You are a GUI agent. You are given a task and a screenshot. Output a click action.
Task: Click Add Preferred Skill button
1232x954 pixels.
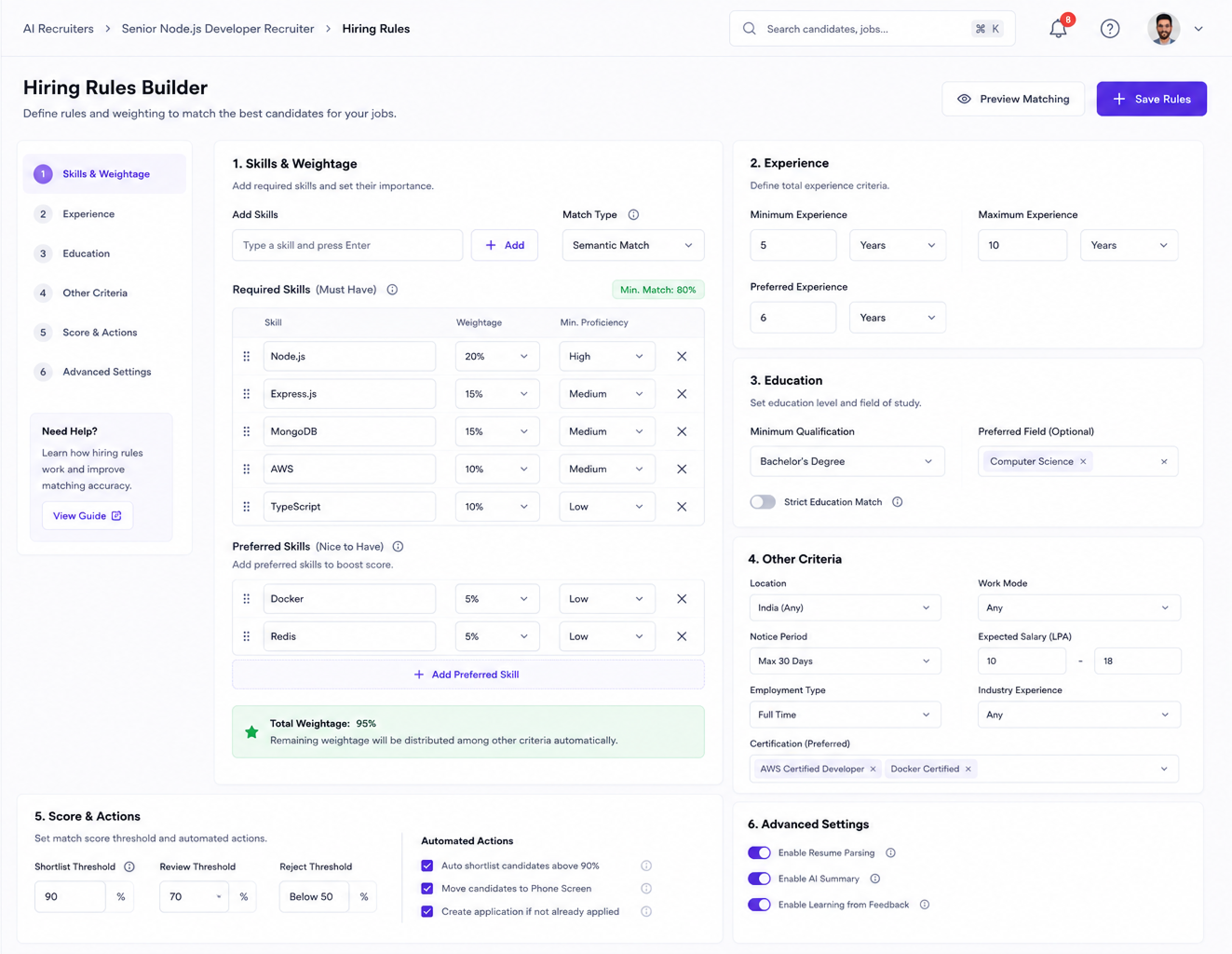467,675
